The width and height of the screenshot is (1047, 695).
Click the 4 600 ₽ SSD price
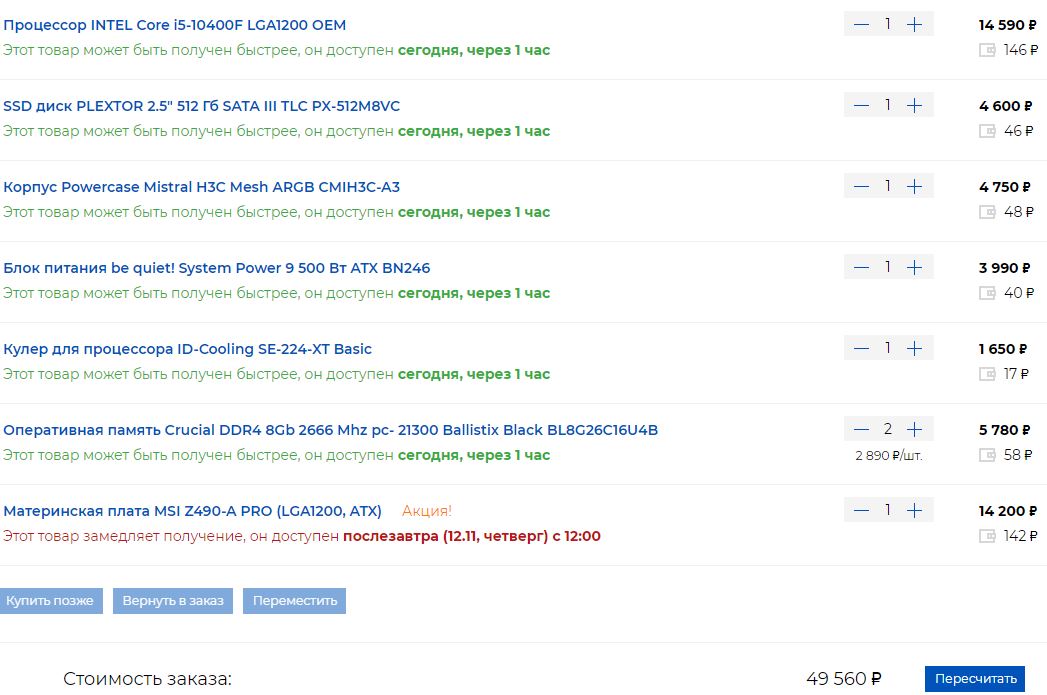pos(1006,106)
